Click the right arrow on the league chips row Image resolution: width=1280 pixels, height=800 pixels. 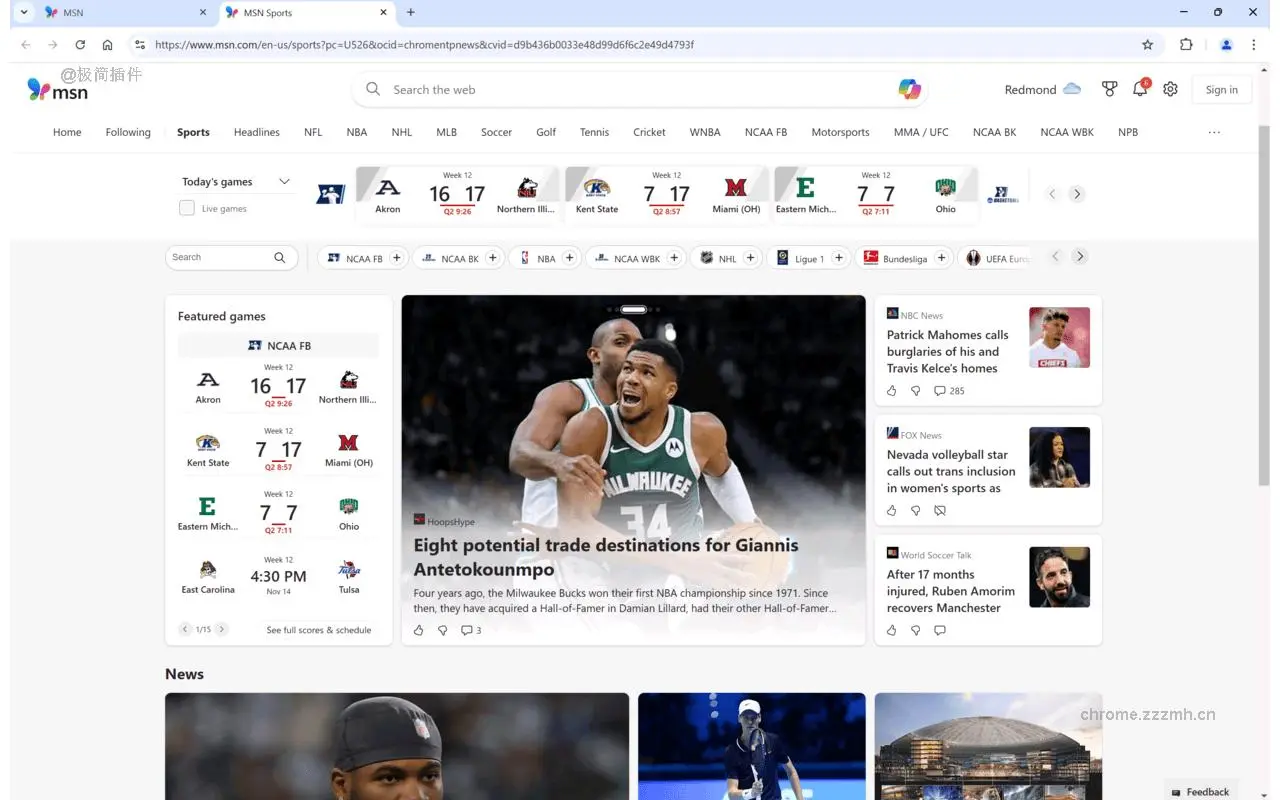tap(1080, 256)
